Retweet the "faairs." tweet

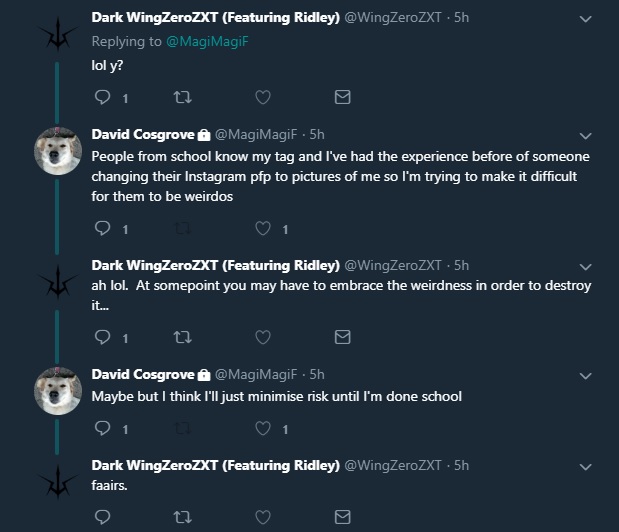pos(181,517)
